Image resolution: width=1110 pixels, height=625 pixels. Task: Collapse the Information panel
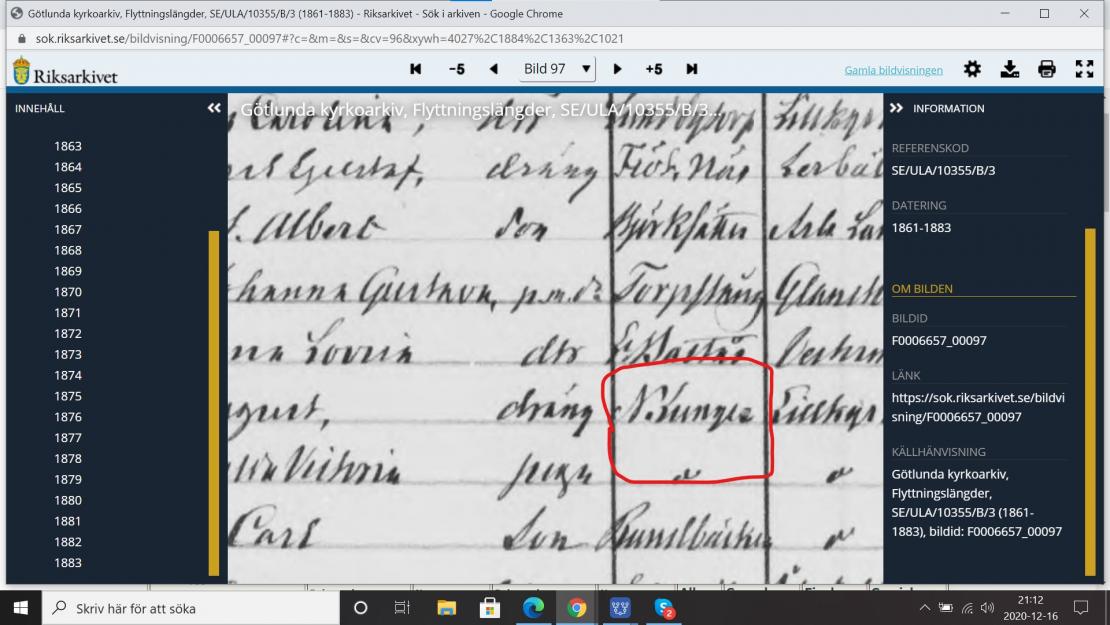pos(897,108)
